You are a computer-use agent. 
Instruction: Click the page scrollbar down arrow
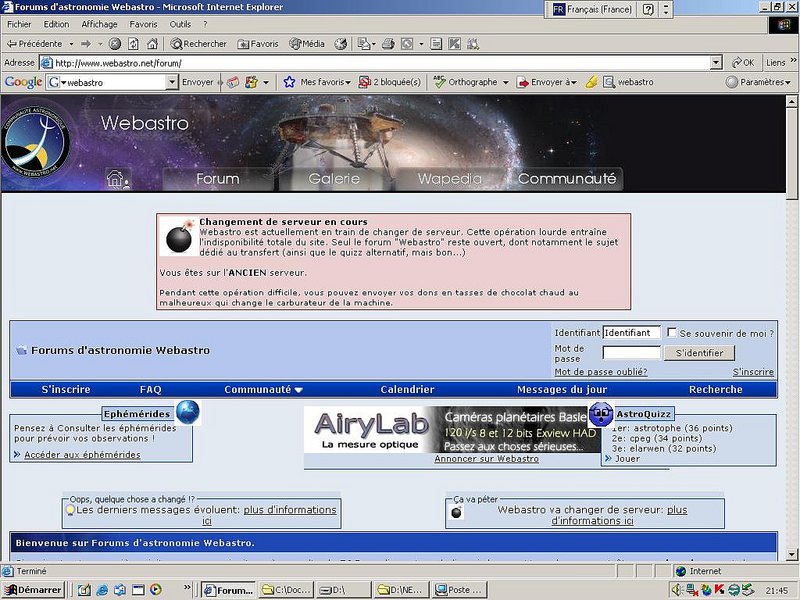[791, 554]
